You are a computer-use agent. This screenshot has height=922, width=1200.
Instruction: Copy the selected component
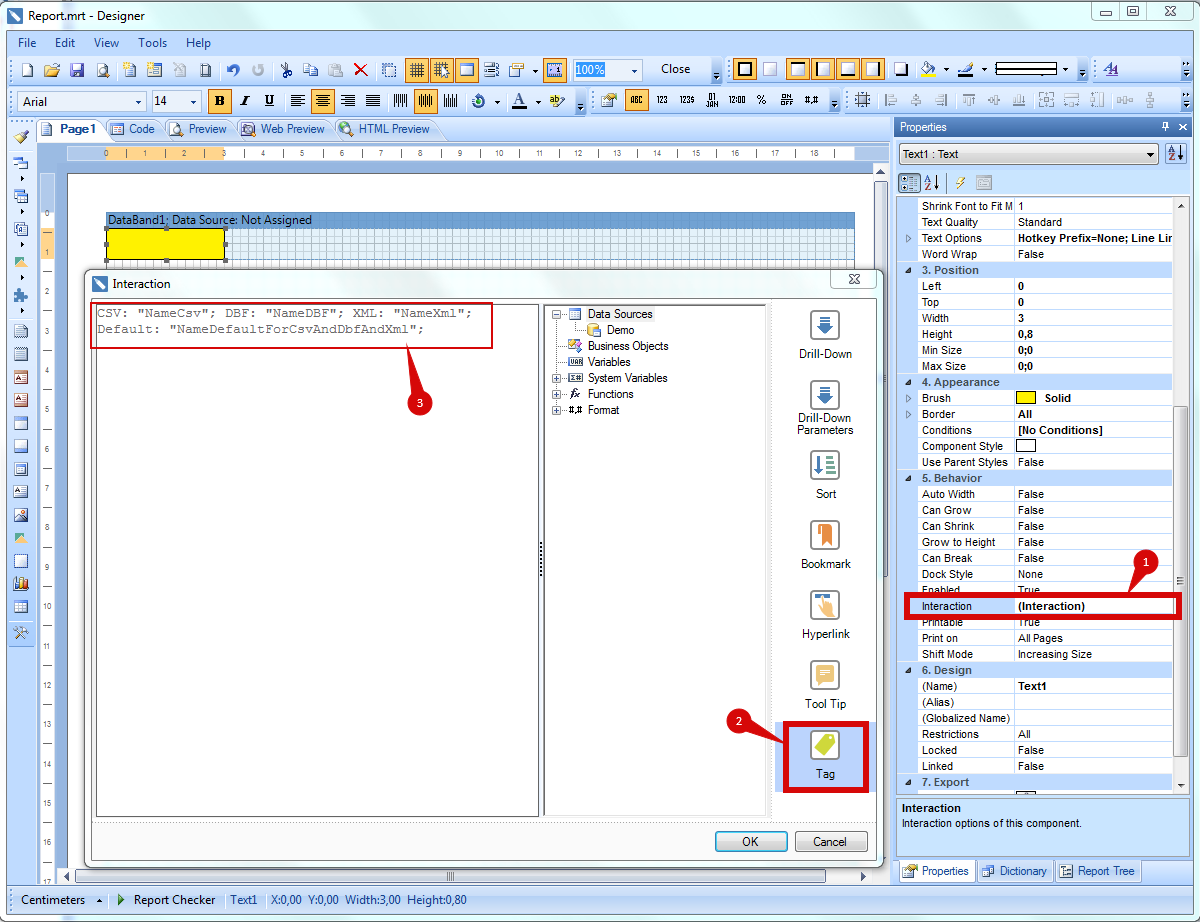point(310,70)
